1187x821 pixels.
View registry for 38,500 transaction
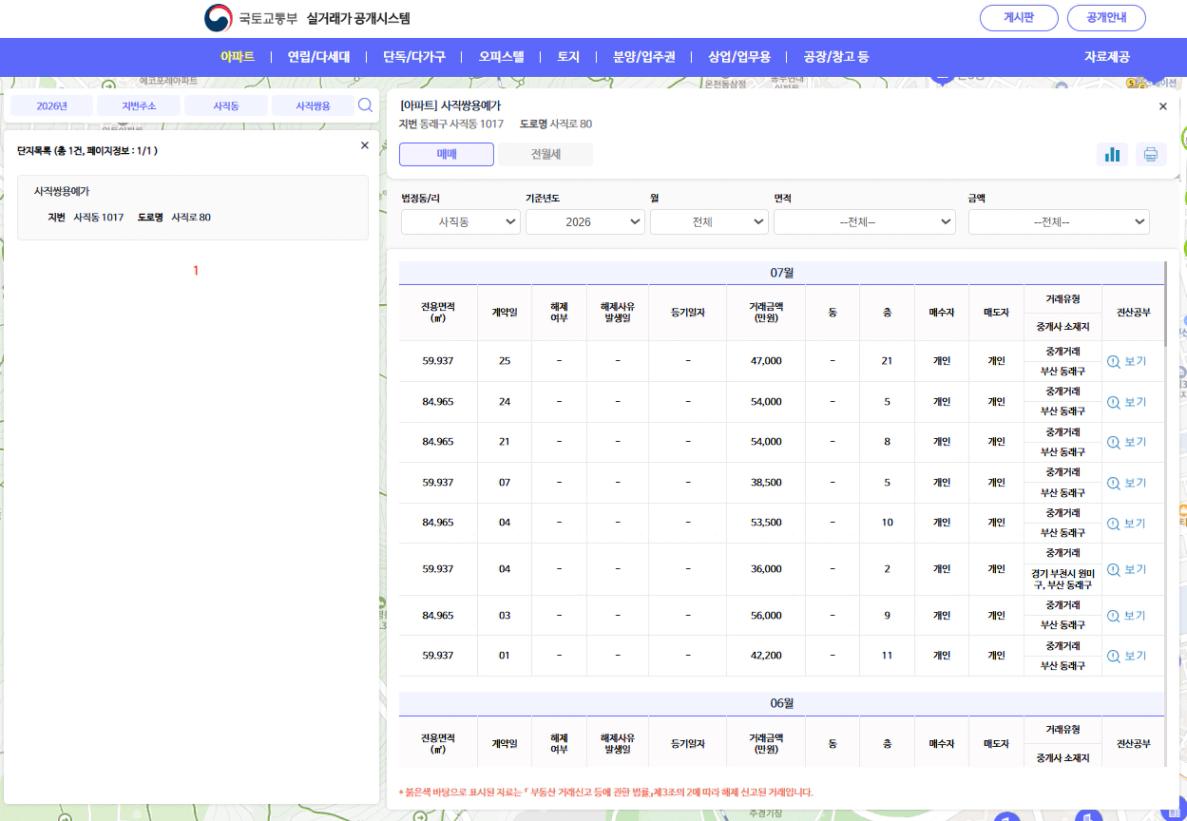click(x=1126, y=483)
